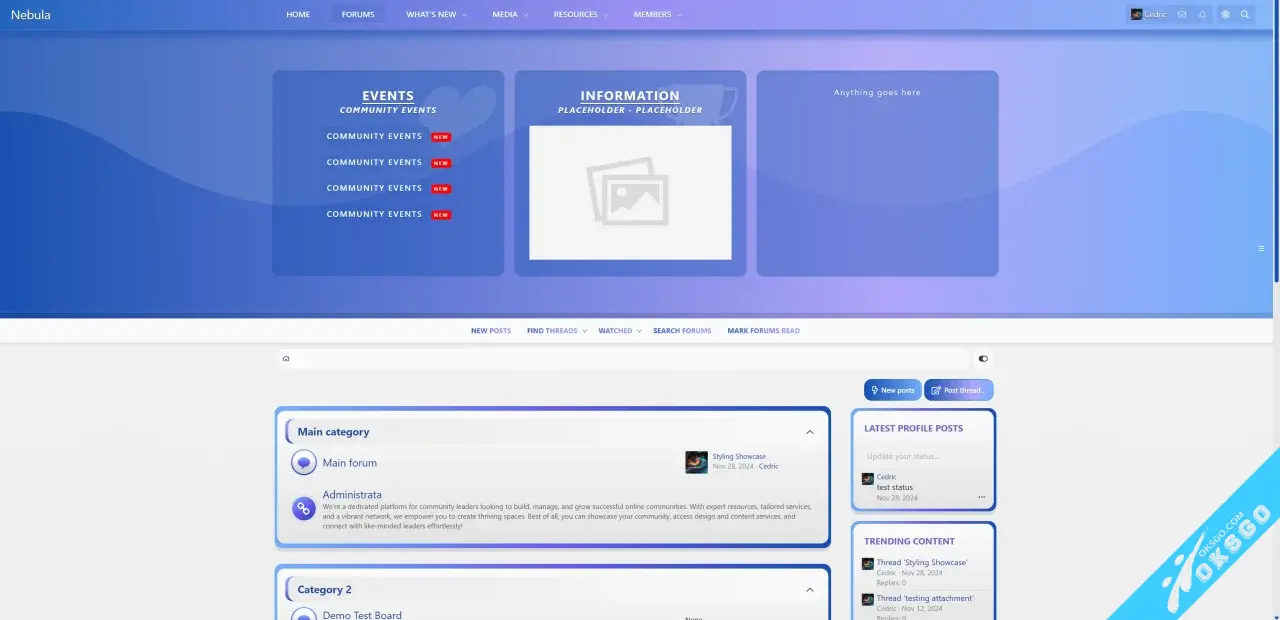Click the Post thread button

point(959,390)
